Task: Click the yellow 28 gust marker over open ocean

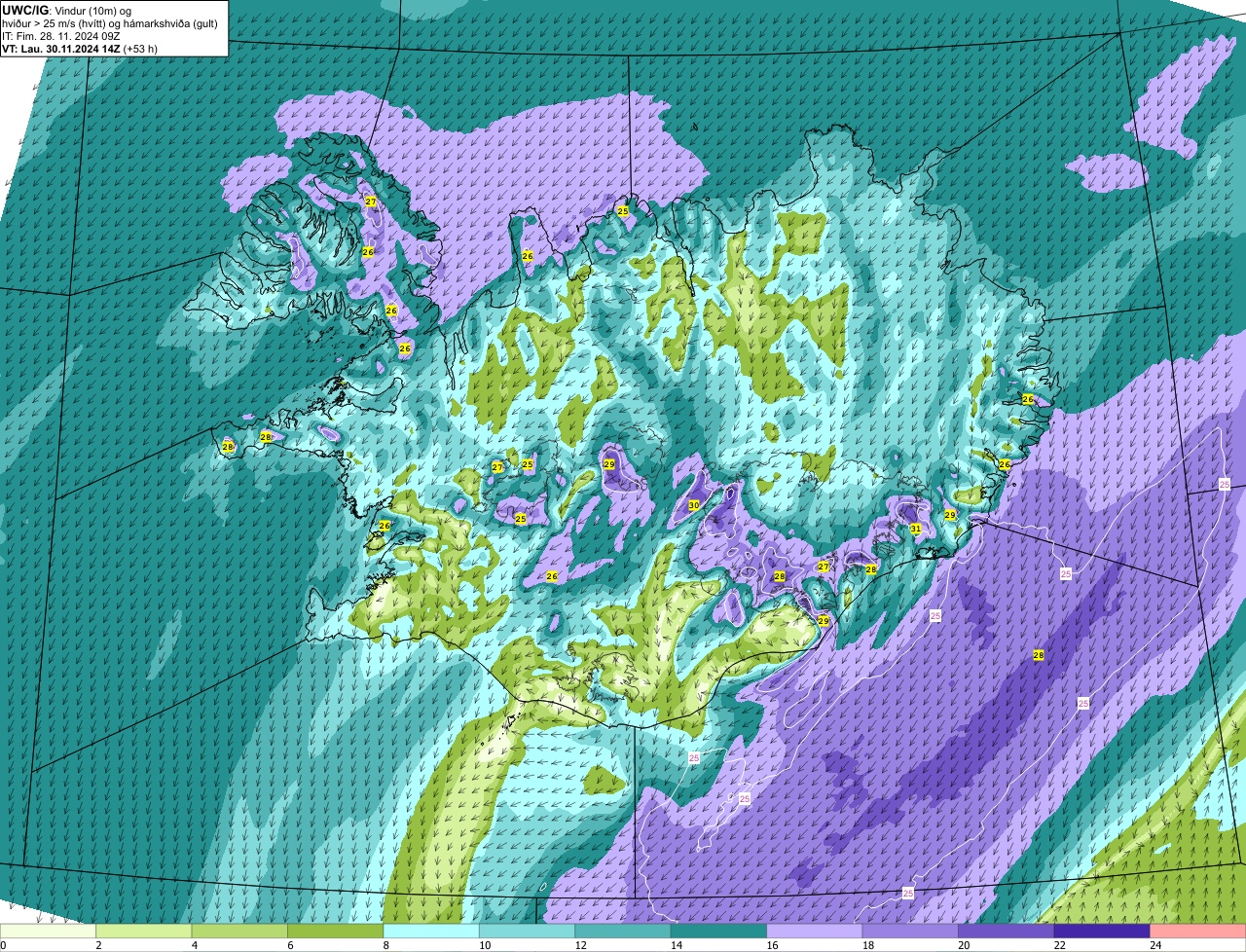Action: pyautogui.click(x=1039, y=655)
